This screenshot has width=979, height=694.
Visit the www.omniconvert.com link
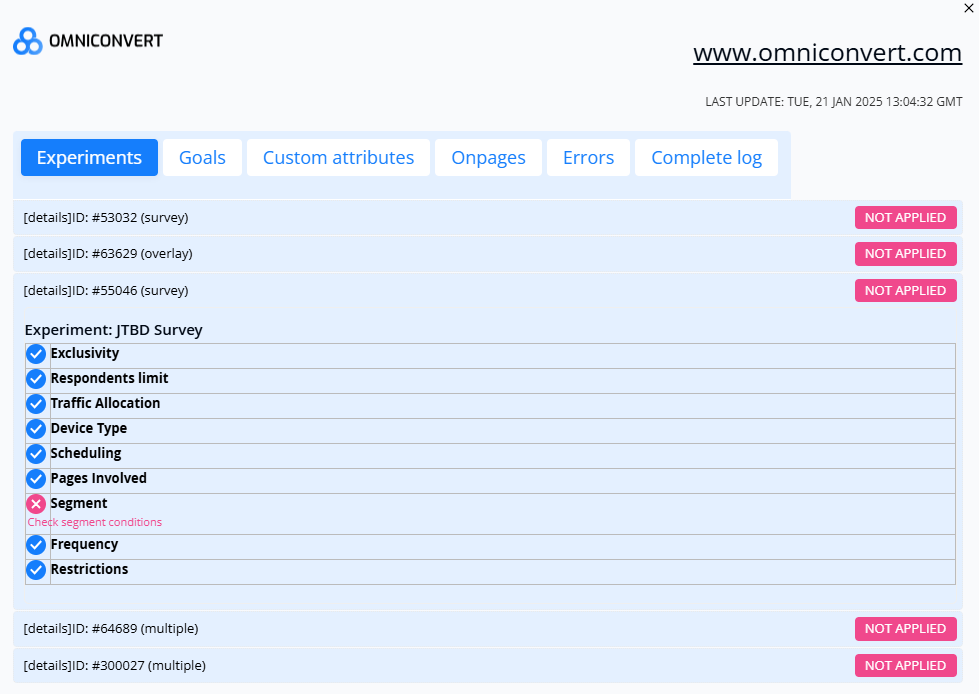point(827,53)
